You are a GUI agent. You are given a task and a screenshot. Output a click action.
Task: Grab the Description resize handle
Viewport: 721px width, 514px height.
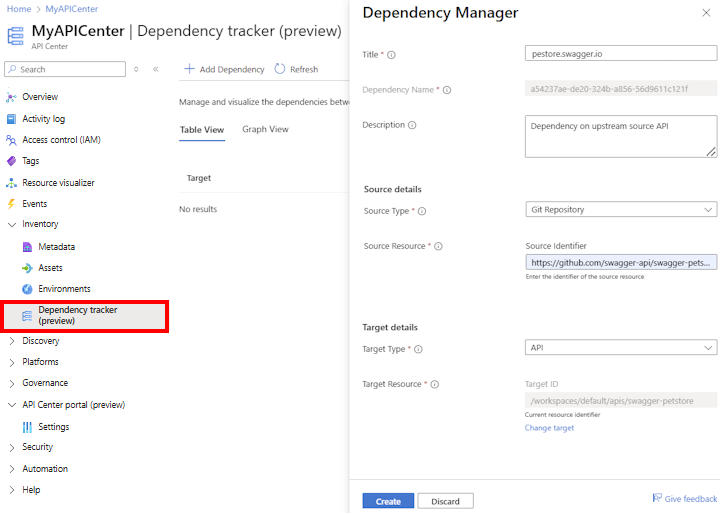pyautogui.click(x=711, y=152)
